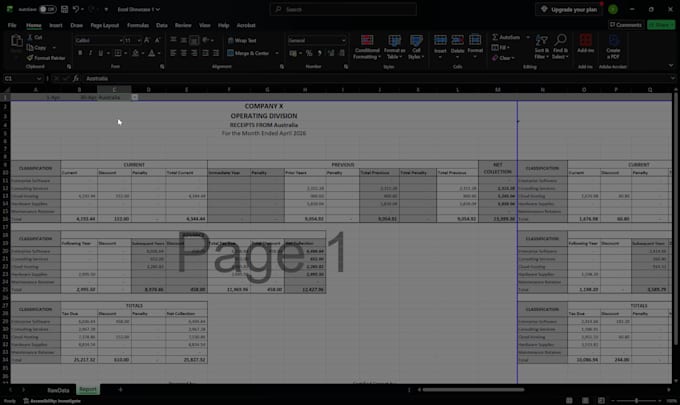Expand the Find & Select menu
Viewport: 680px width, 405px height.
click(560, 47)
